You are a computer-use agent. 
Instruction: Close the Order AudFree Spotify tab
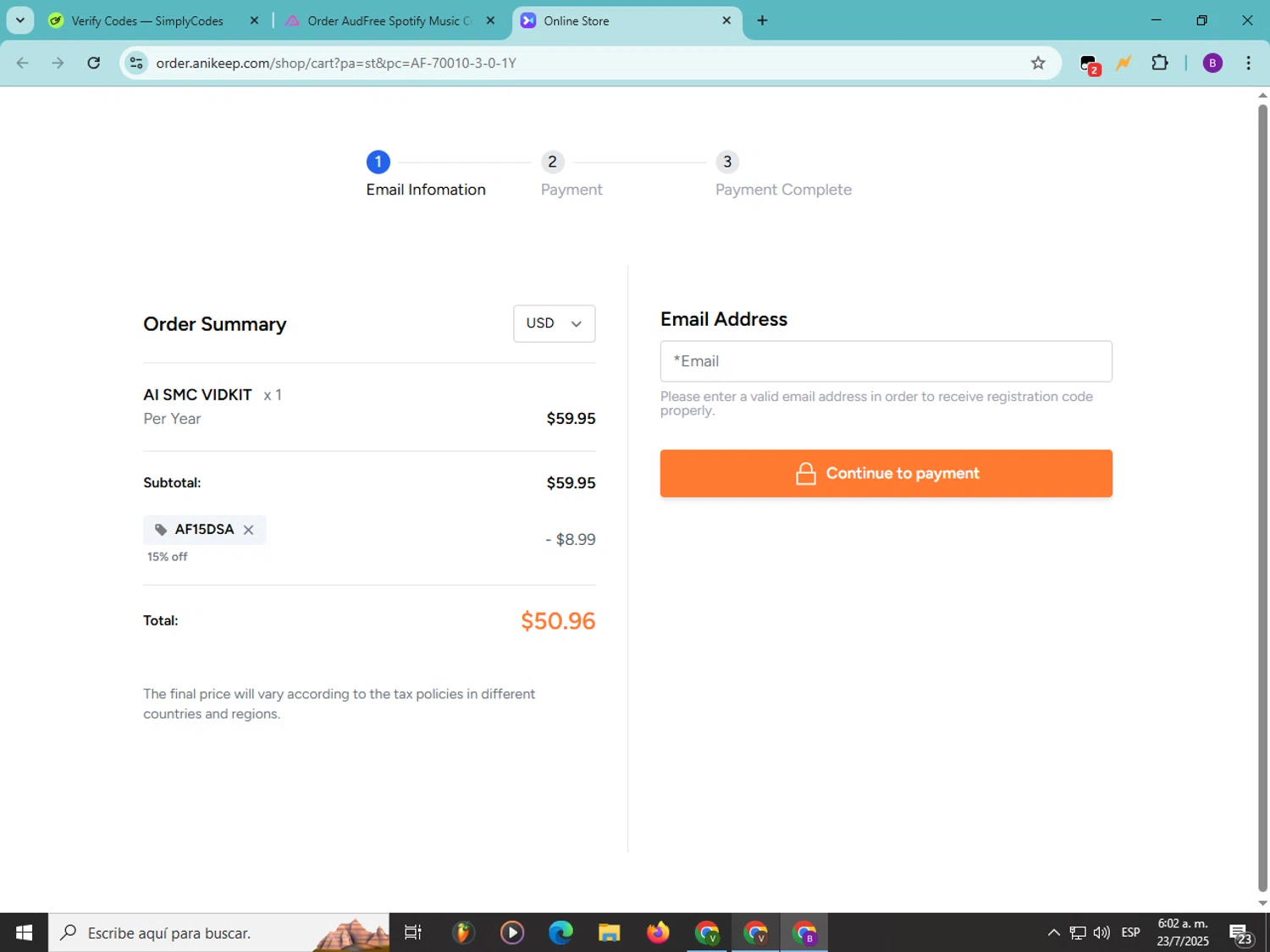point(490,21)
